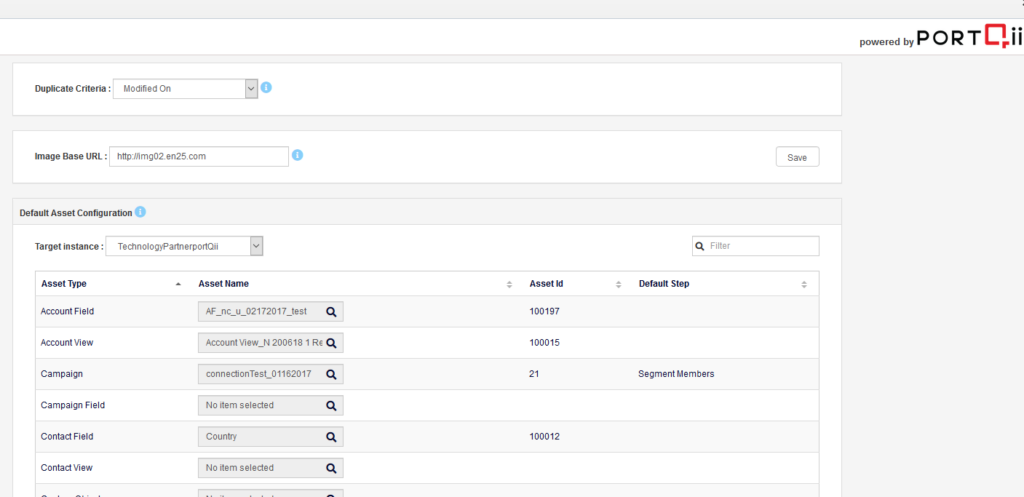The width and height of the screenshot is (1024, 497).
Task: Click the Campaign Field asset name box
Action: 260,405
